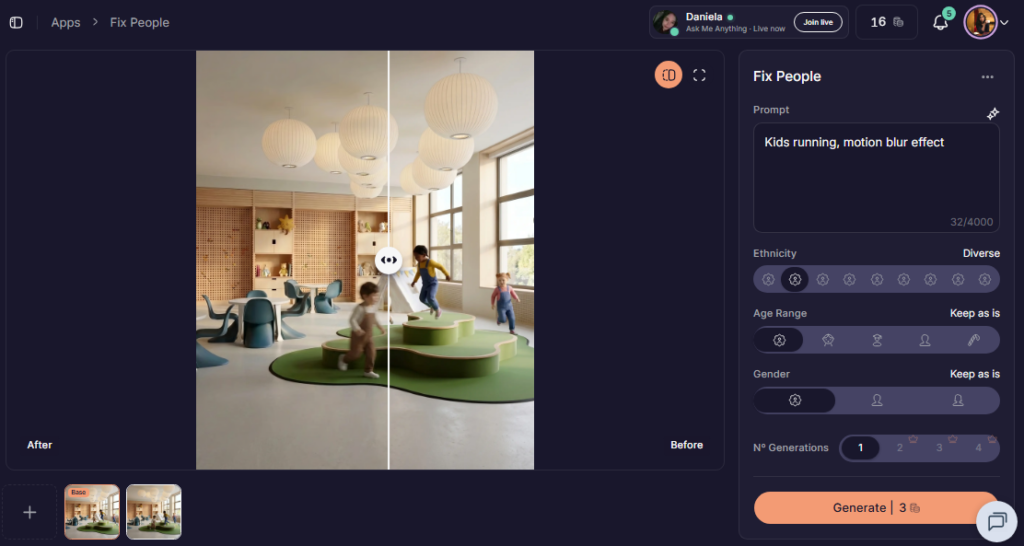Open the Fix People three-dots menu

click(x=987, y=77)
